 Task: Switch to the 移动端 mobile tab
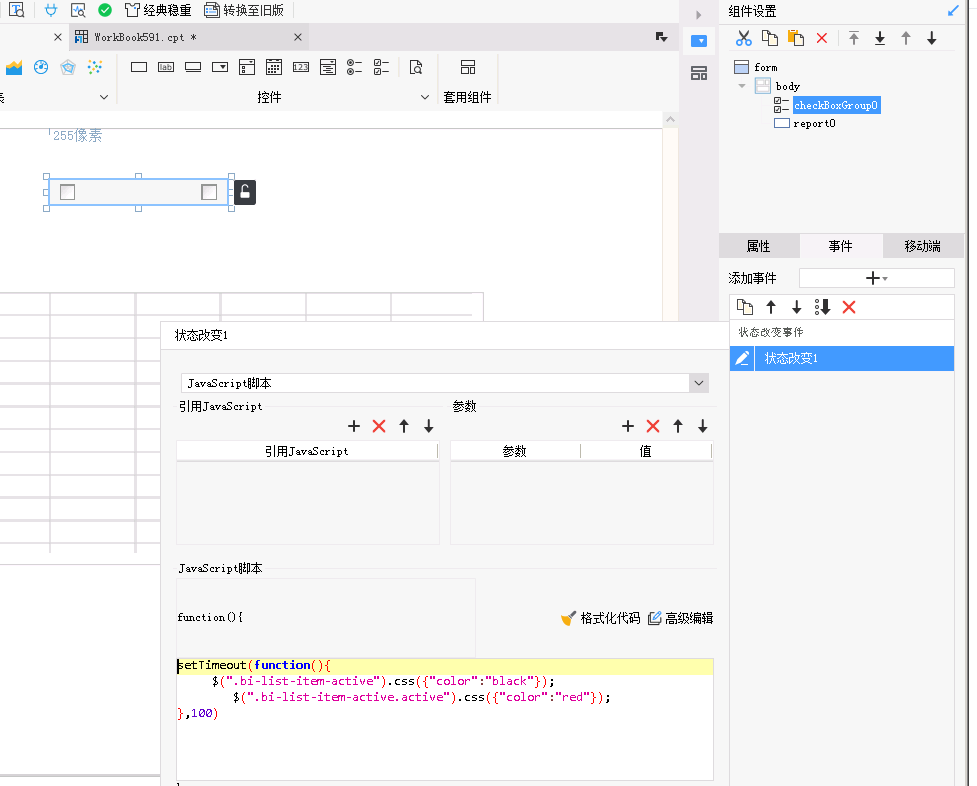(x=923, y=246)
